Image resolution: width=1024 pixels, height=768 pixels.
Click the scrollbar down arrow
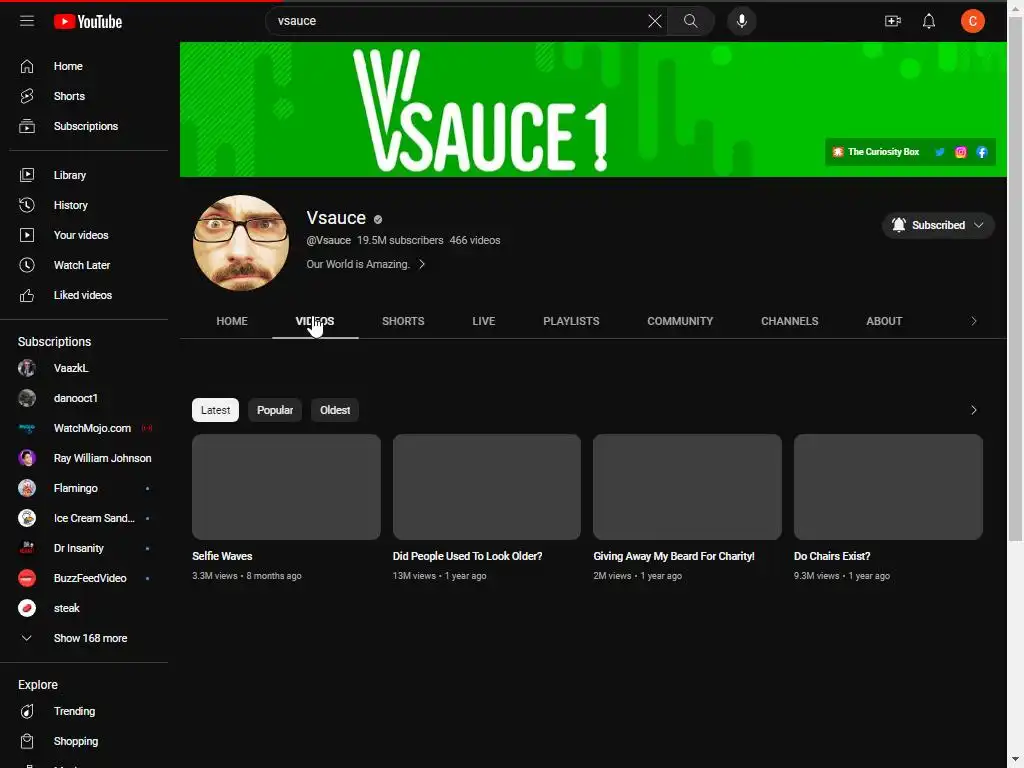pos(1016,760)
